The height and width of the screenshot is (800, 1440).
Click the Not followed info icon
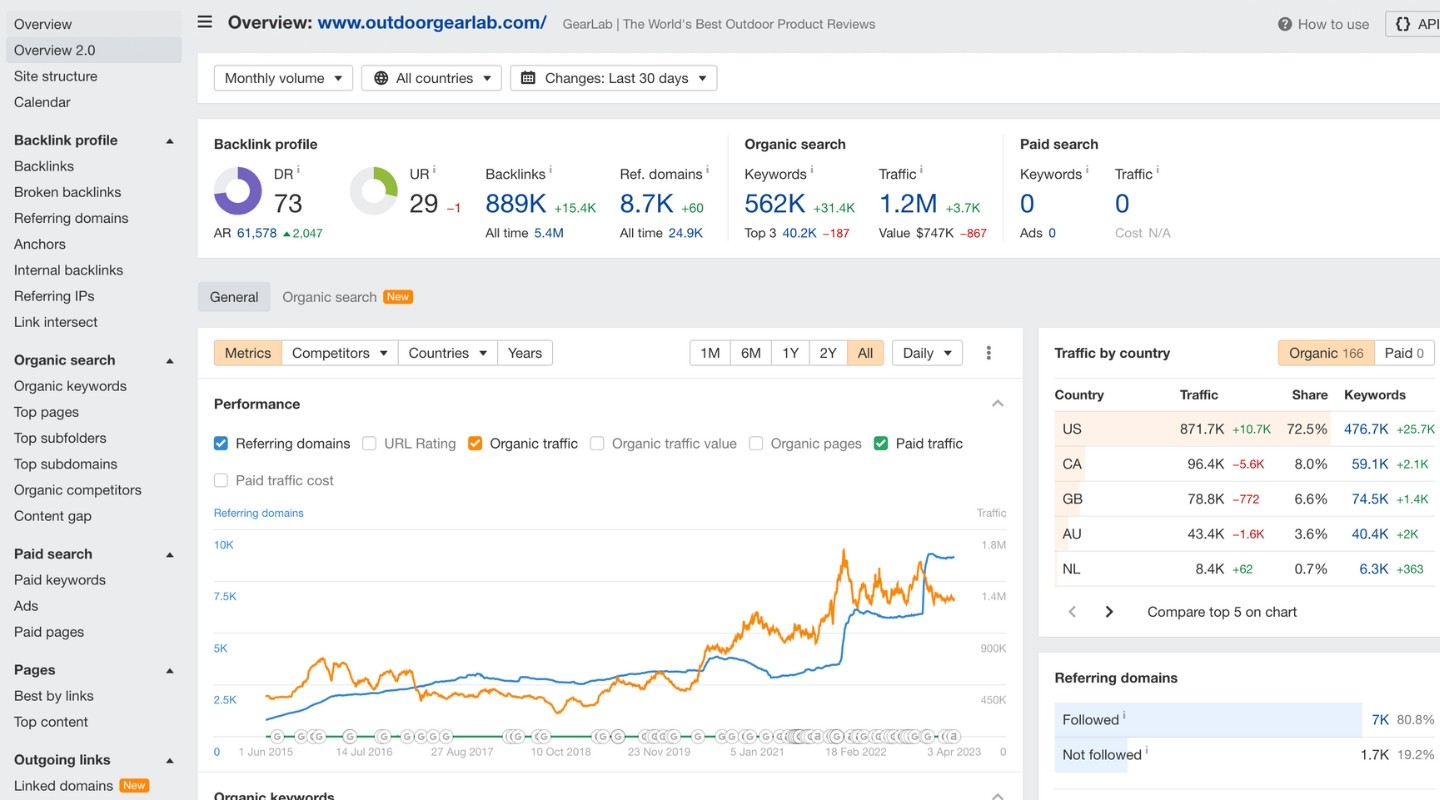coord(1147,751)
